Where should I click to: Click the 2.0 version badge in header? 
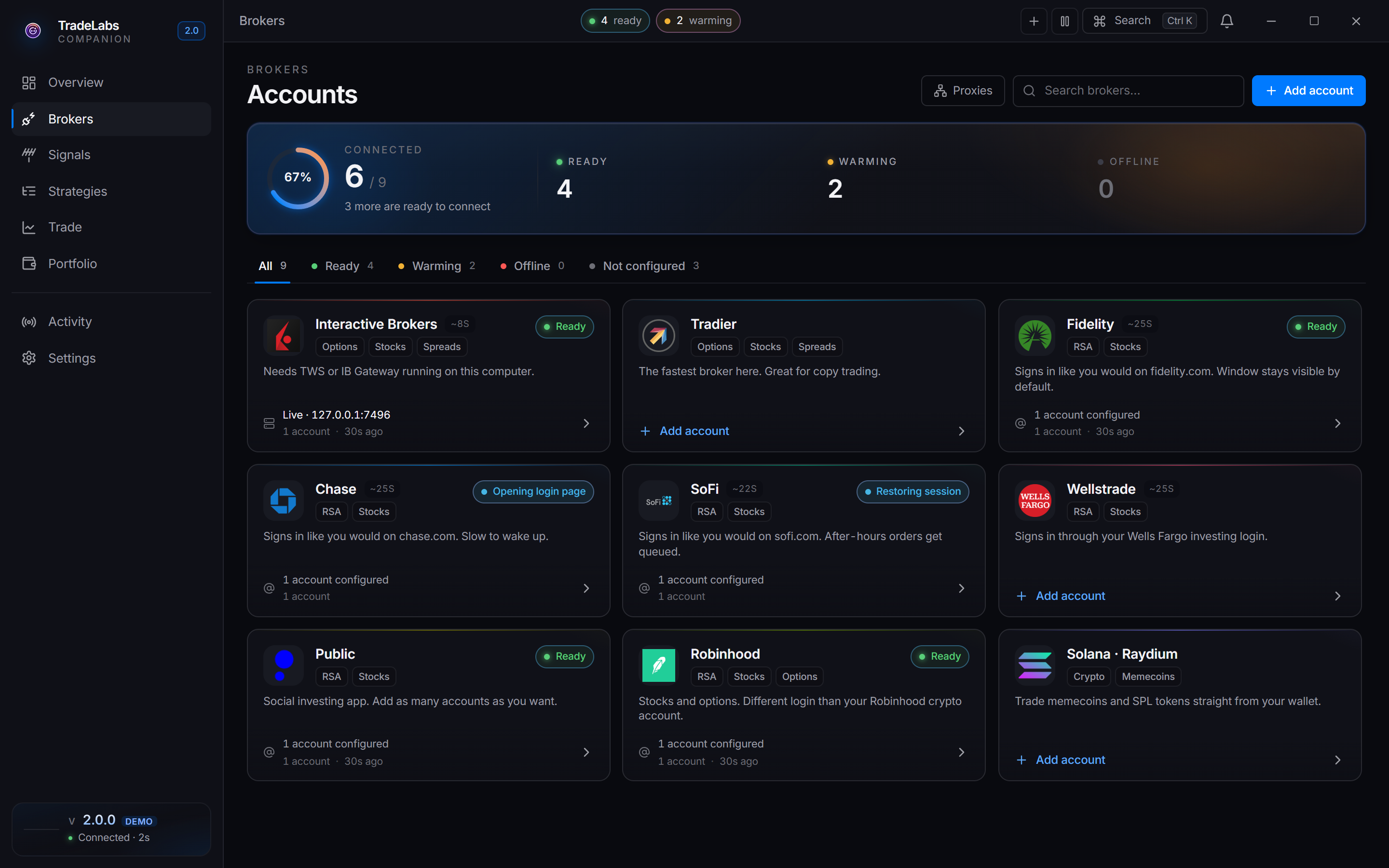click(x=191, y=30)
